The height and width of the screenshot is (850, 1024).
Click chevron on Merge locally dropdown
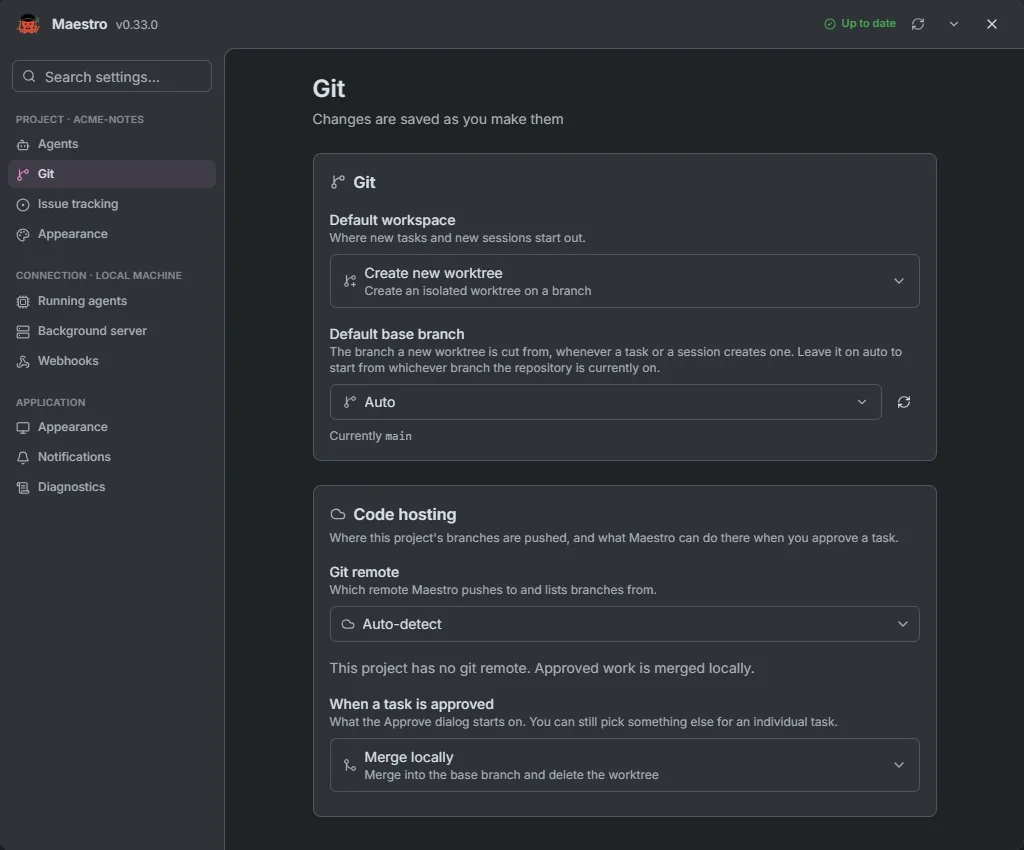pos(899,765)
